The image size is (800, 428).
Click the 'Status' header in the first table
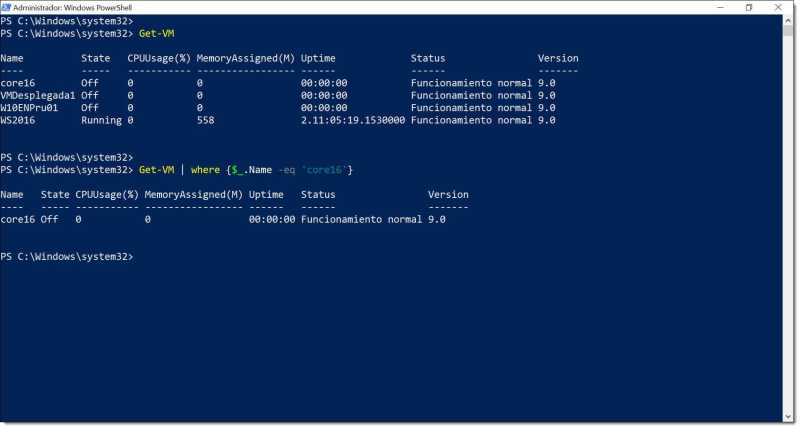point(428,58)
